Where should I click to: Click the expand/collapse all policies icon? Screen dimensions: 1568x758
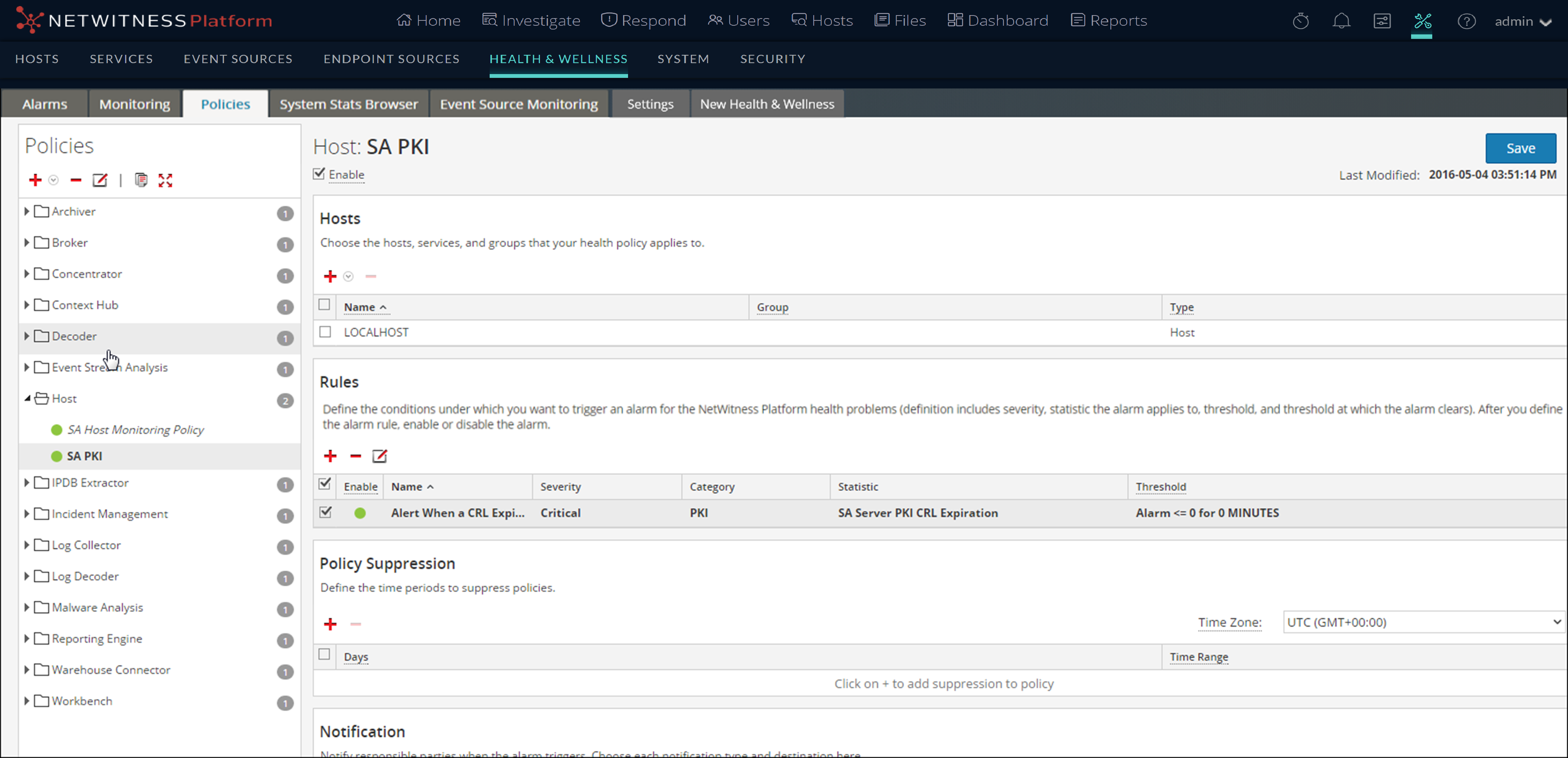165,180
